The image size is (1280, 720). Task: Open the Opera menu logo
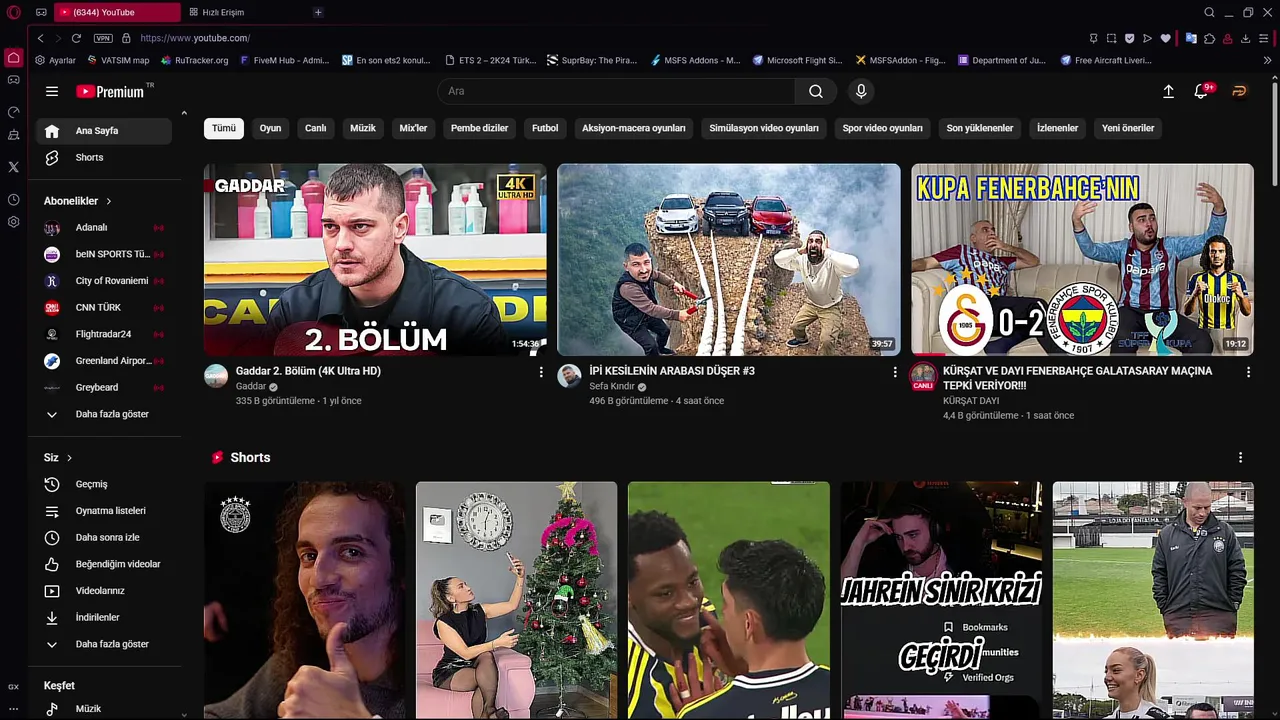tap(13, 12)
